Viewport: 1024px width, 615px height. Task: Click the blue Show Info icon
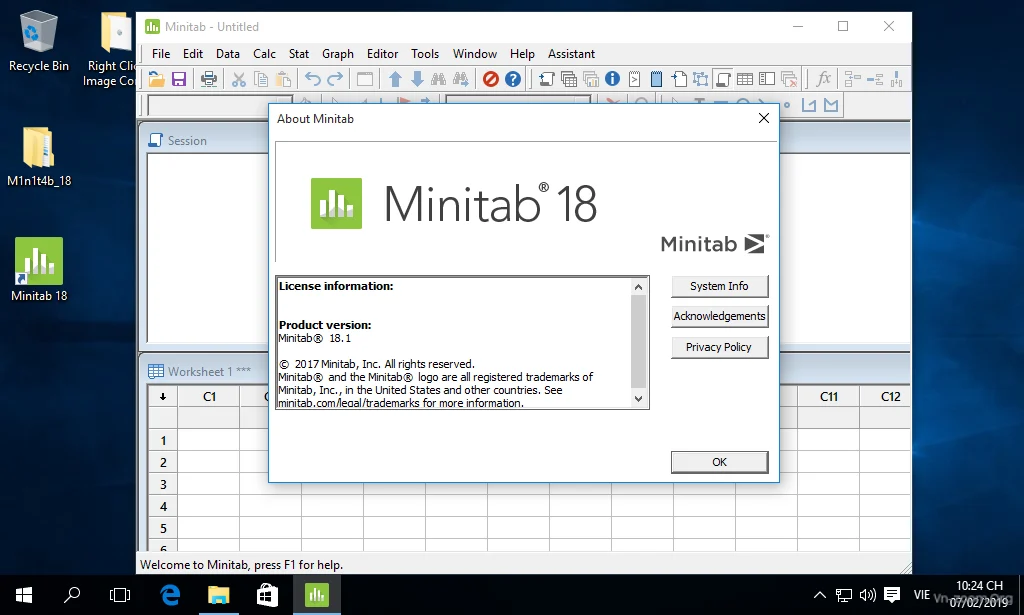(612, 79)
